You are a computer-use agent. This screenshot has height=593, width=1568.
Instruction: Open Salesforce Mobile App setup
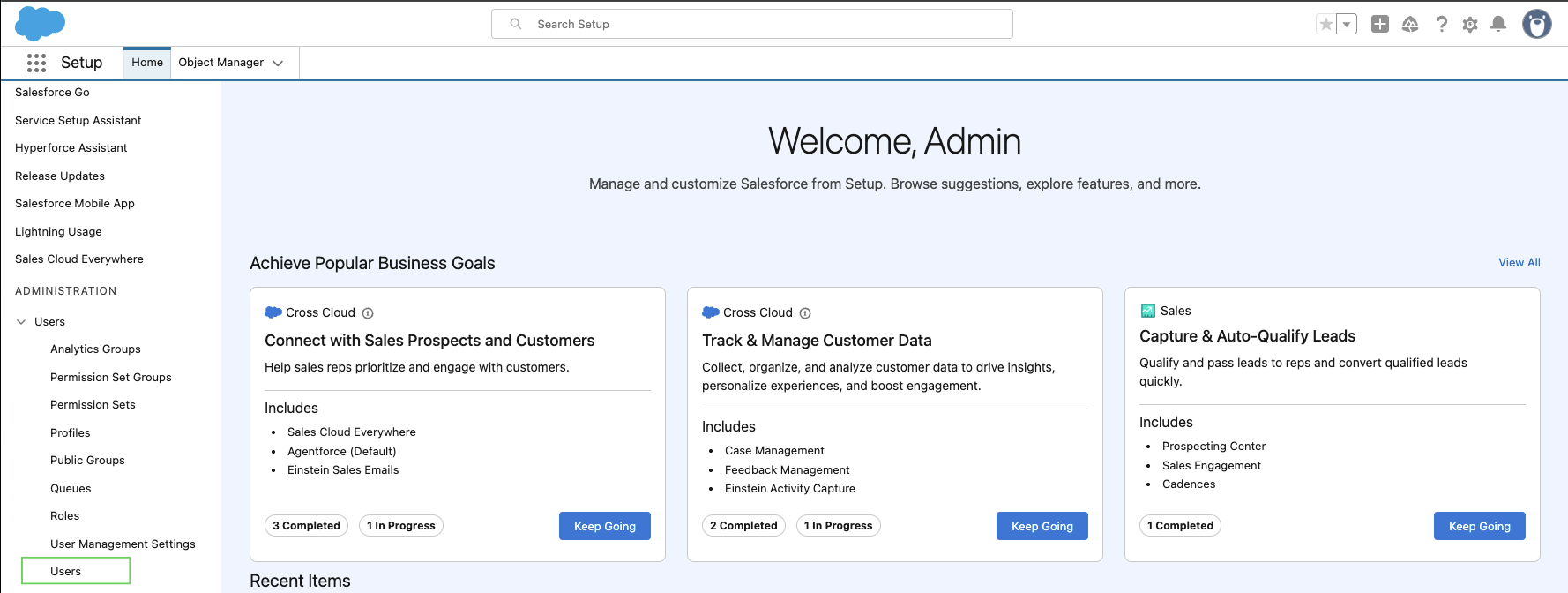75,204
